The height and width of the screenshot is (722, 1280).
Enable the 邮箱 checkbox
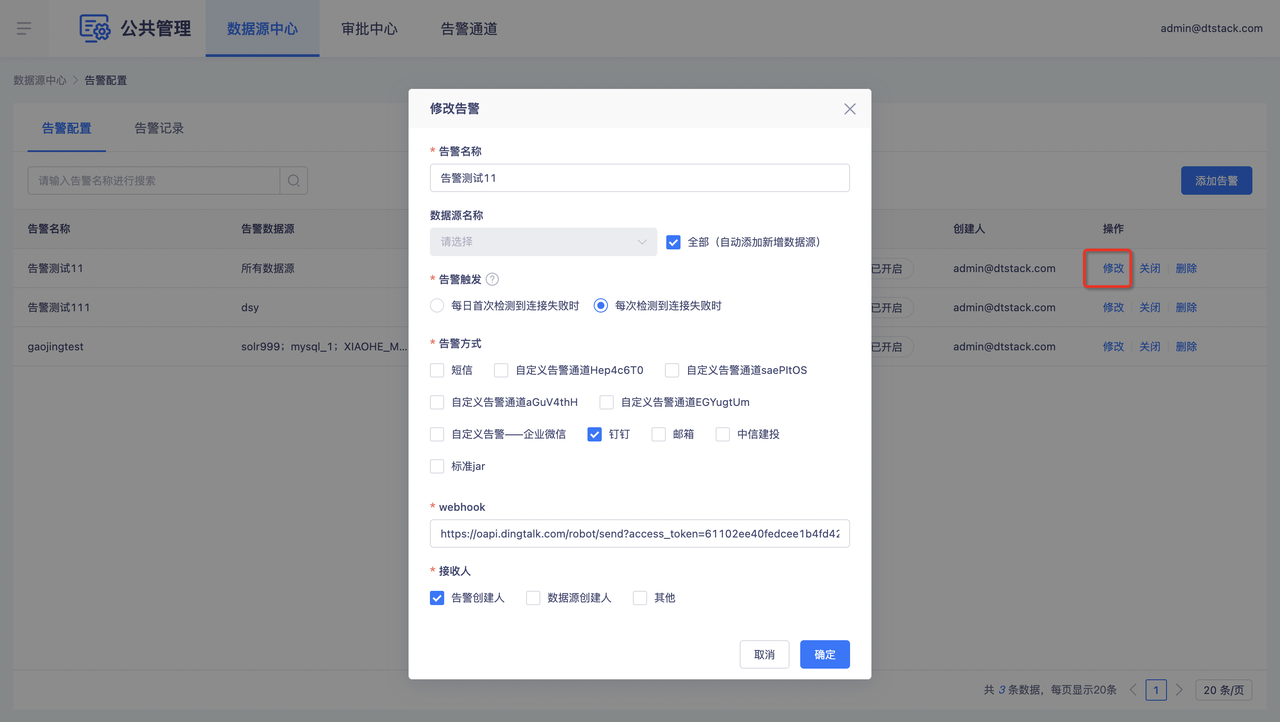pyautogui.click(x=659, y=434)
